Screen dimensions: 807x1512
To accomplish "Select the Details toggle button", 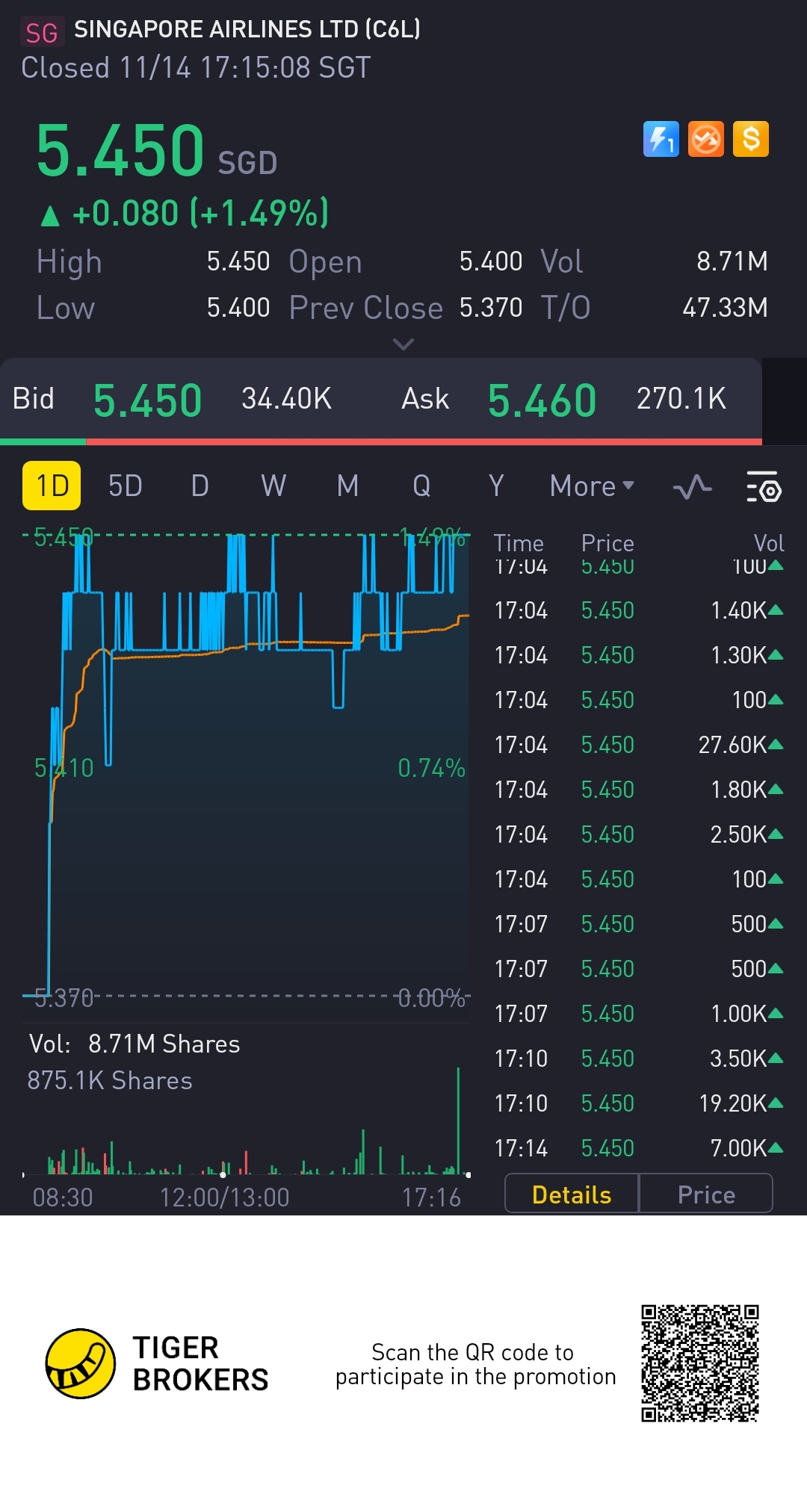I will coord(572,1195).
